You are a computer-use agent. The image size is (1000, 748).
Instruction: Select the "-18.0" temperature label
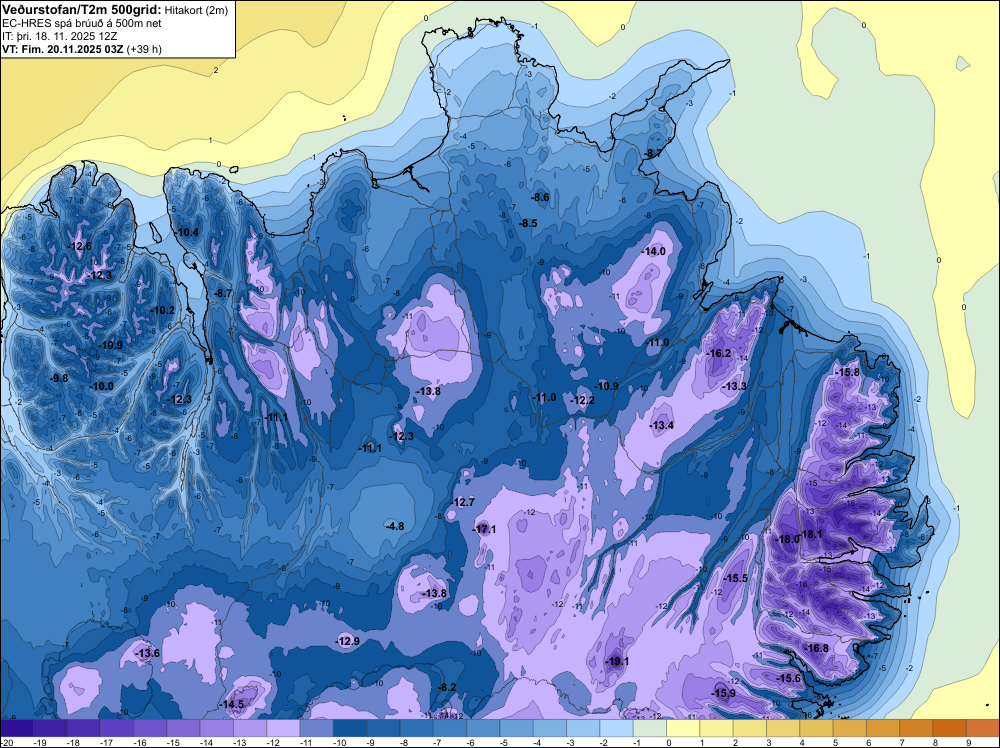pyautogui.click(x=788, y=539)
